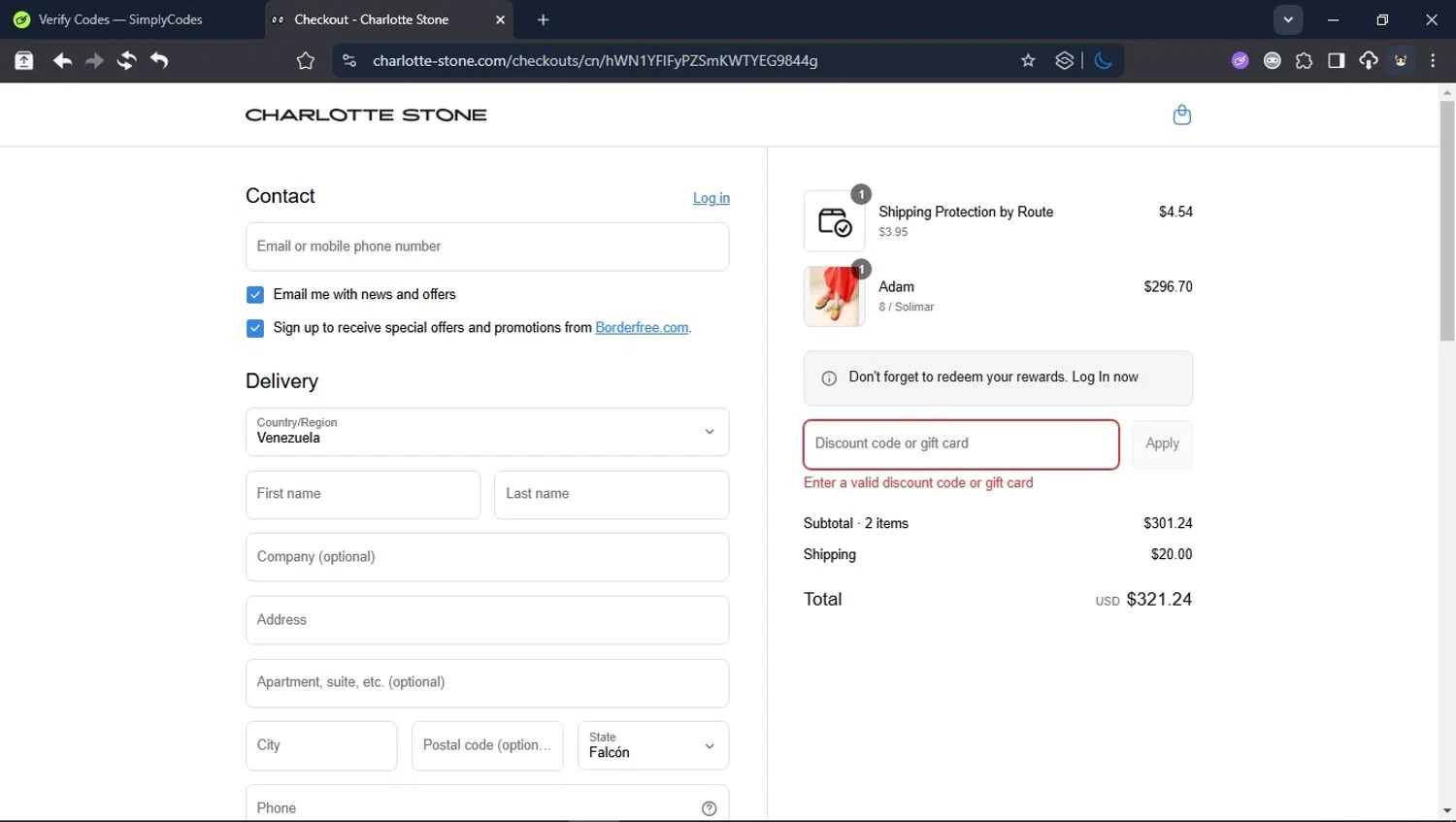Click the Apartment, suite field
This screenshot has width=1456, height=822.
(487, 682)
